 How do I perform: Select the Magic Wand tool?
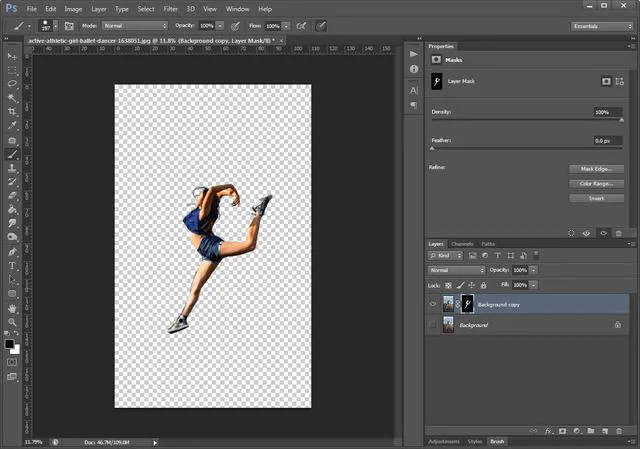12,98
